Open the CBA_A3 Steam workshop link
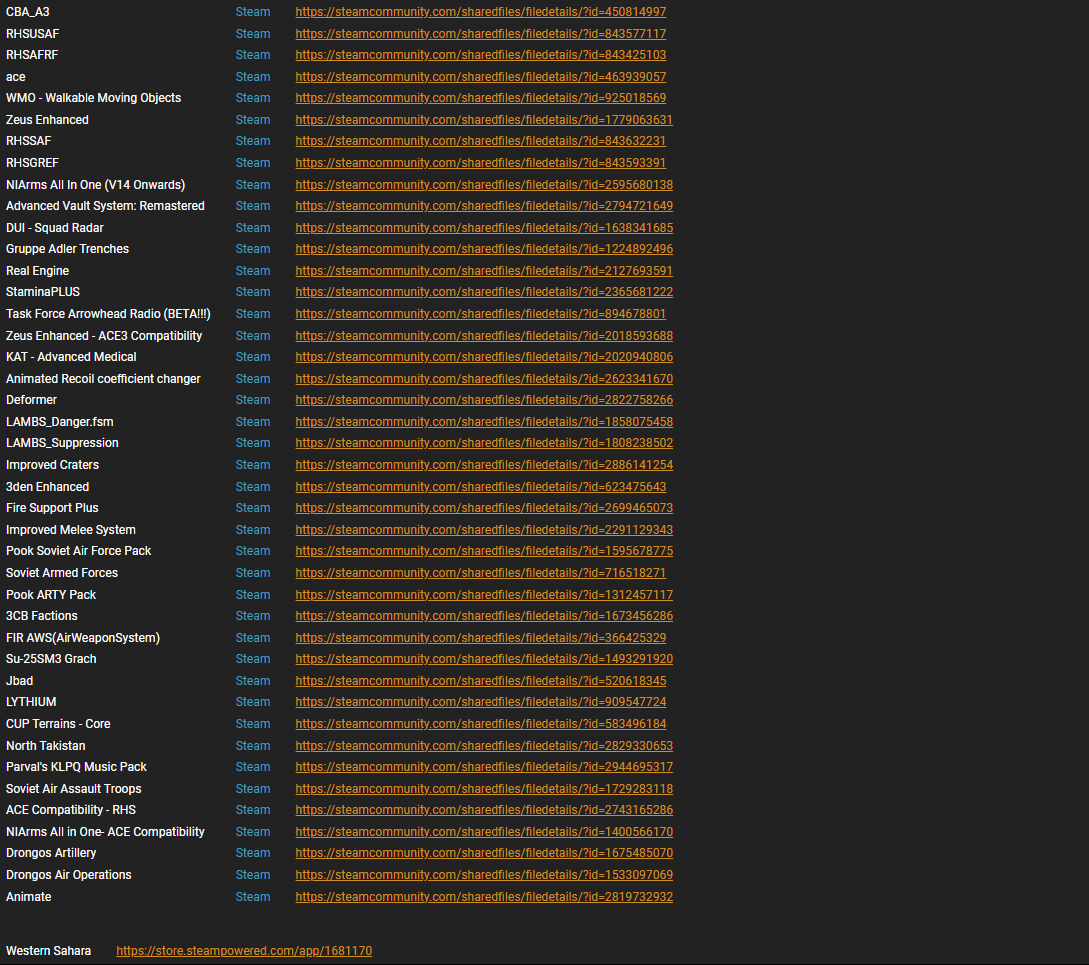Image resolution: width=1089 pixels, height=965 pixels. (481, 12)
